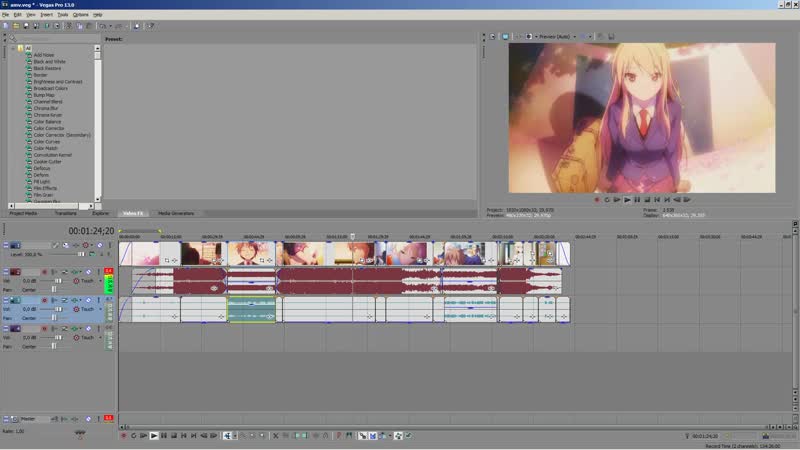Click Stop in timeline transport bar
Image resolution: width=800 pixels, height=450 pixels.
coord(174,436)
